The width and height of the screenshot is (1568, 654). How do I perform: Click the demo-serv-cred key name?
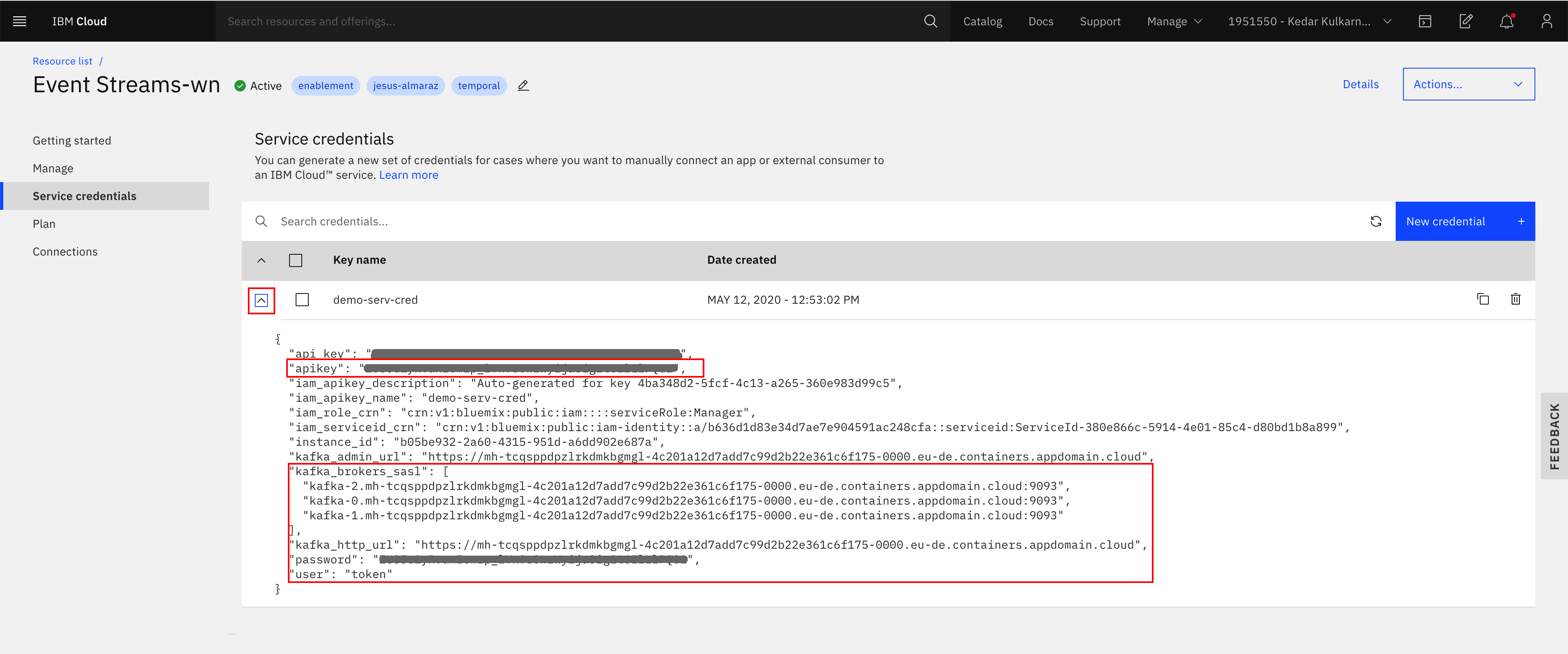[375, 300]
